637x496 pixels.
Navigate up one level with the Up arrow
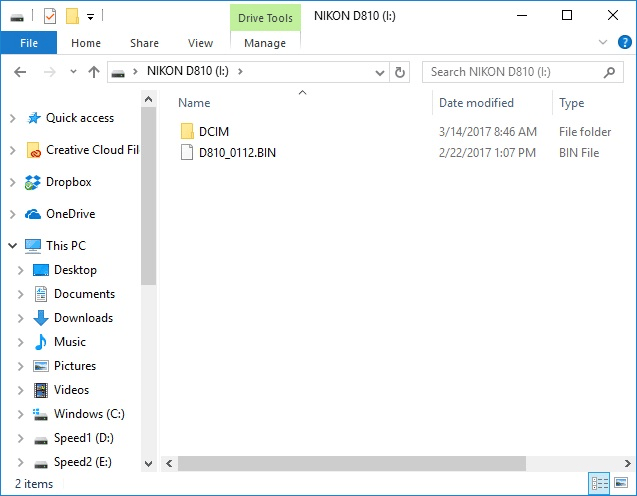(94, 72)
